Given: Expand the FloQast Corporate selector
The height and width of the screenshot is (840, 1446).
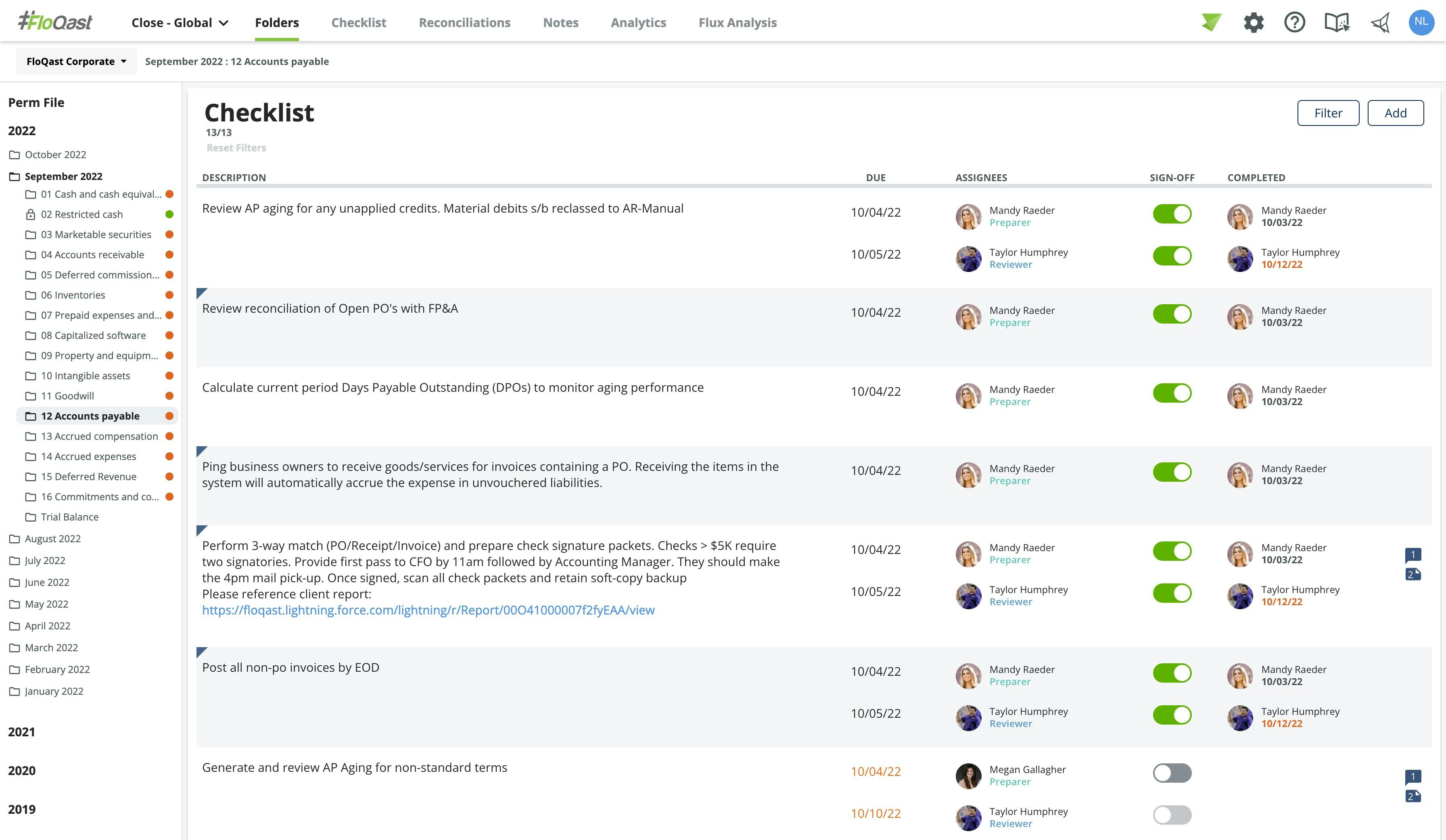Looking at the screenshot, I should [x=76, y=61].
